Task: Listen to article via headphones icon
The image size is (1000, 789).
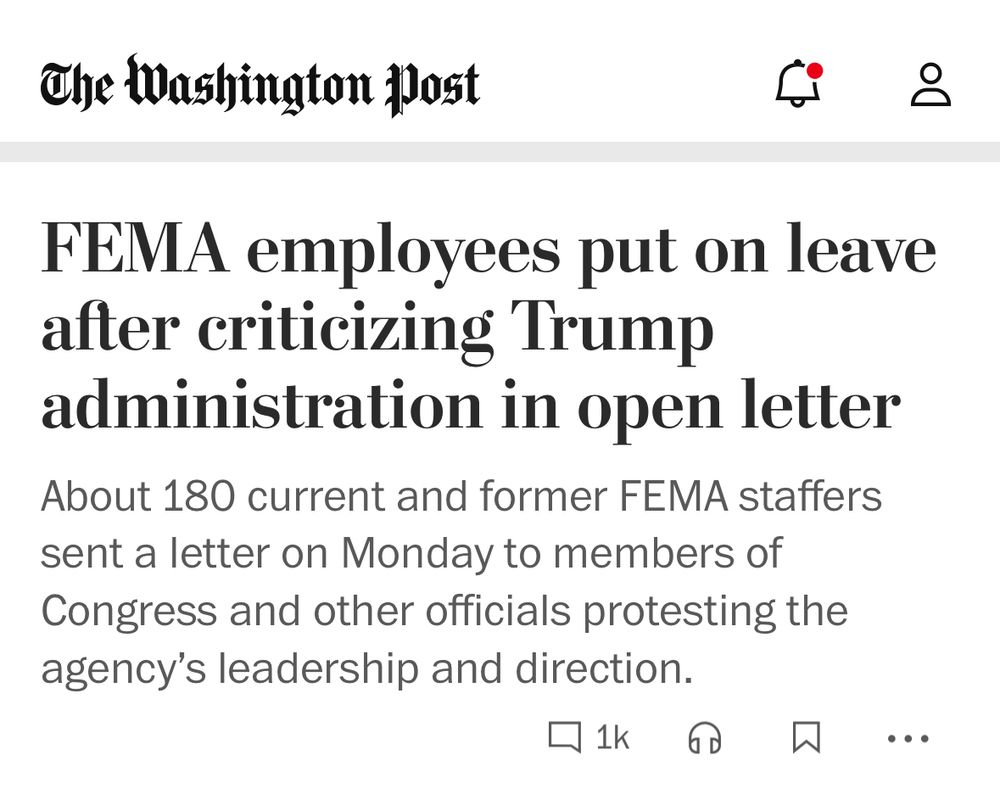Action: (x=705, y=738)
